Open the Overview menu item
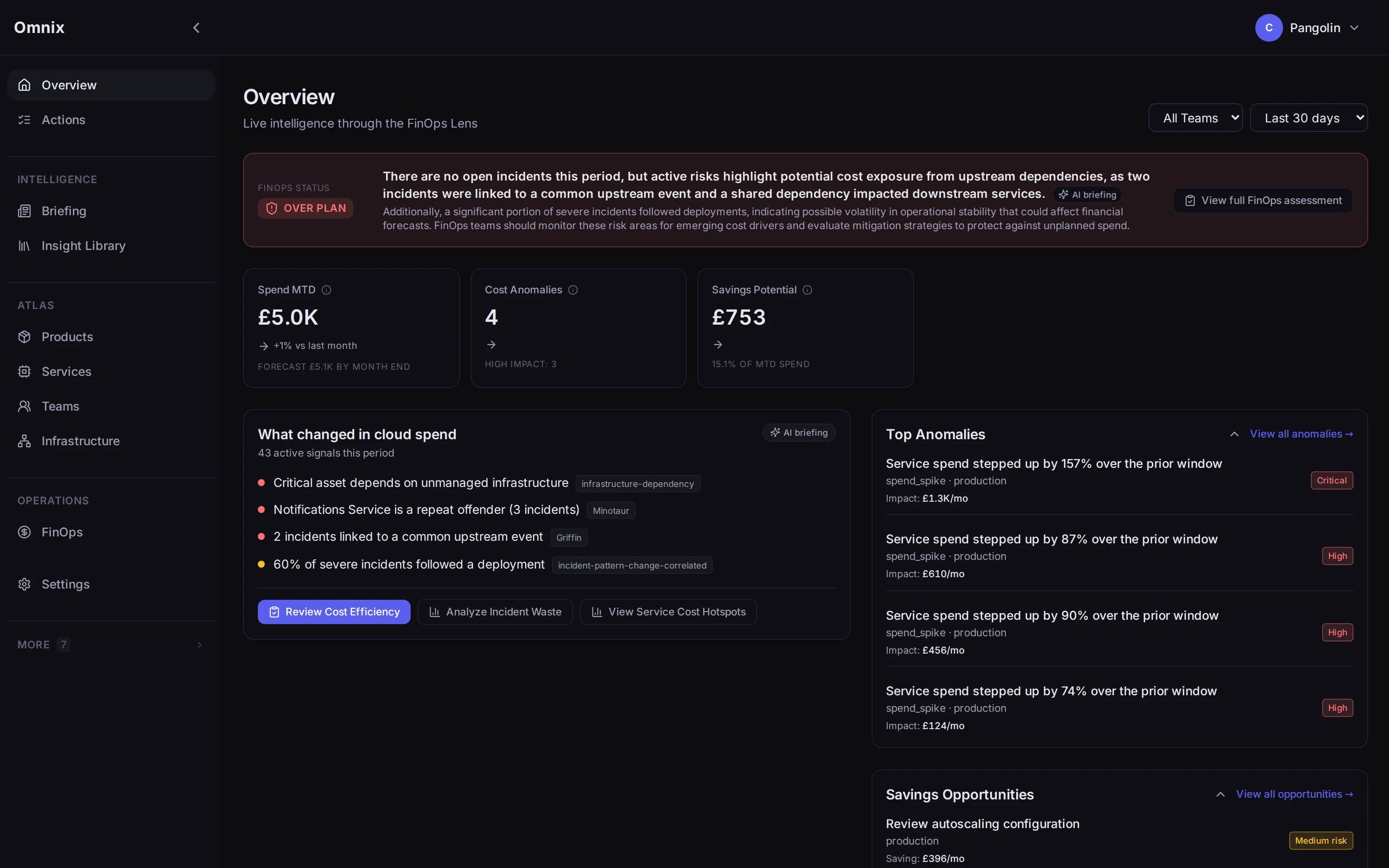The width and height of the screenshot is (1389, 868). (111, 85)
